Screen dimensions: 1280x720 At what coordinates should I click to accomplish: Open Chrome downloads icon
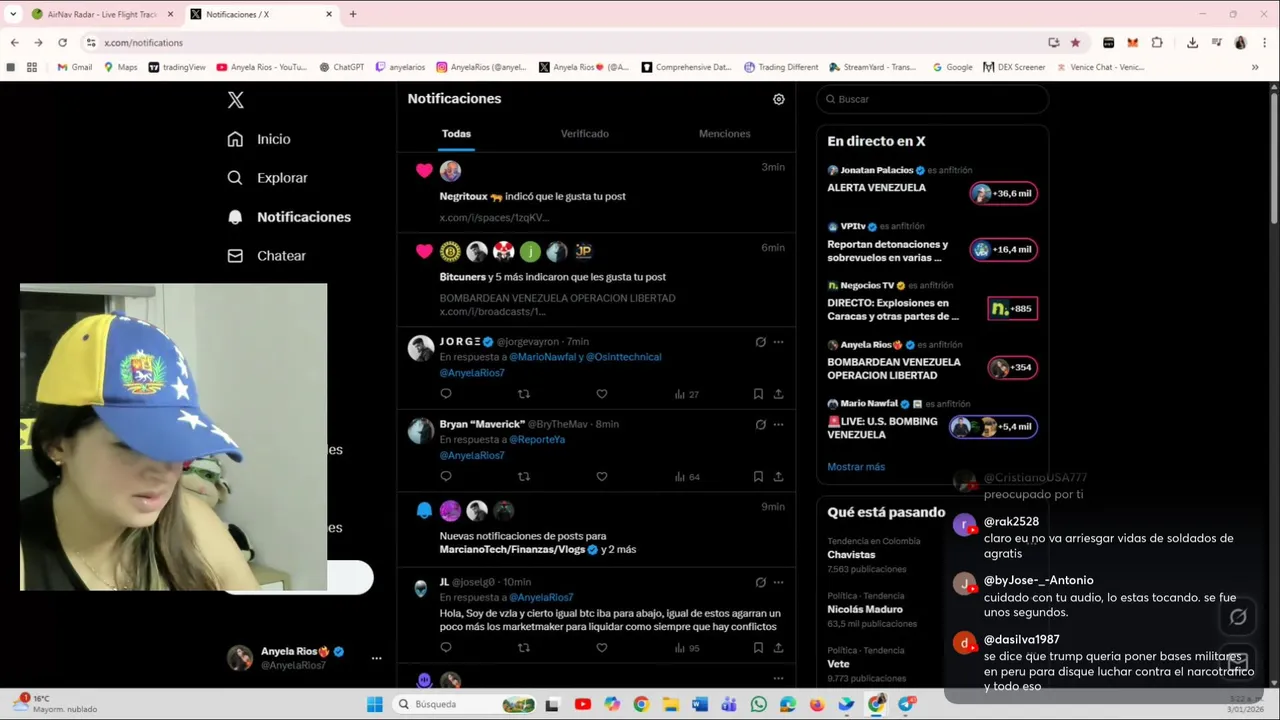tap(1192, 42)
